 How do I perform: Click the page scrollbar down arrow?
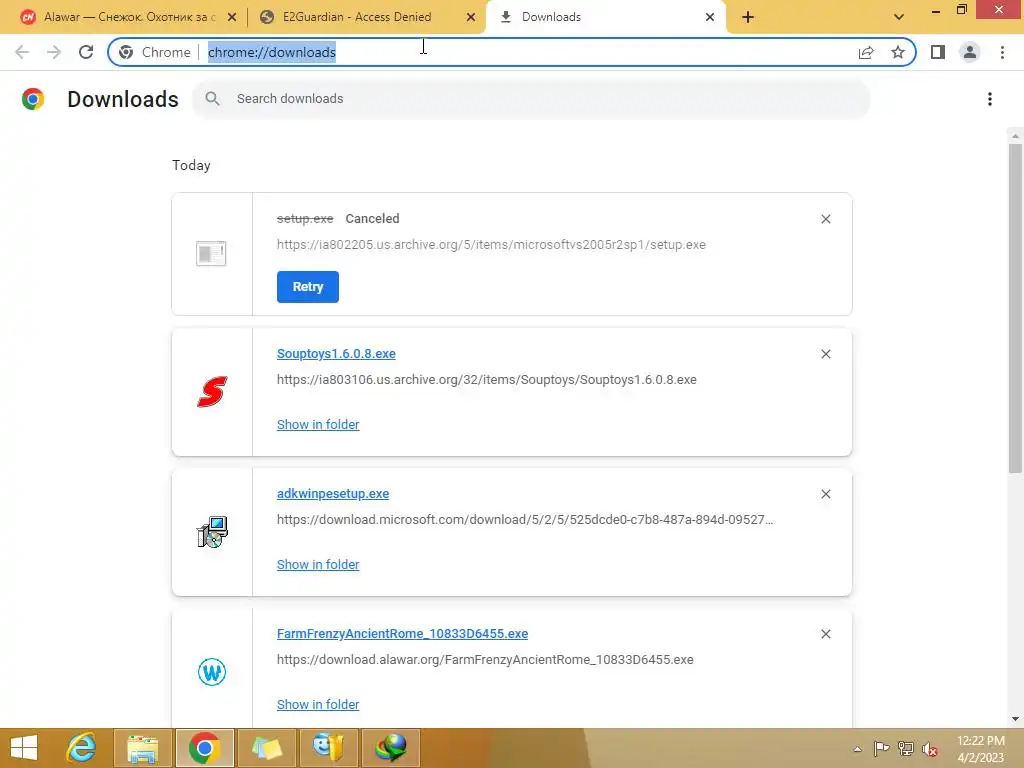1015,719
